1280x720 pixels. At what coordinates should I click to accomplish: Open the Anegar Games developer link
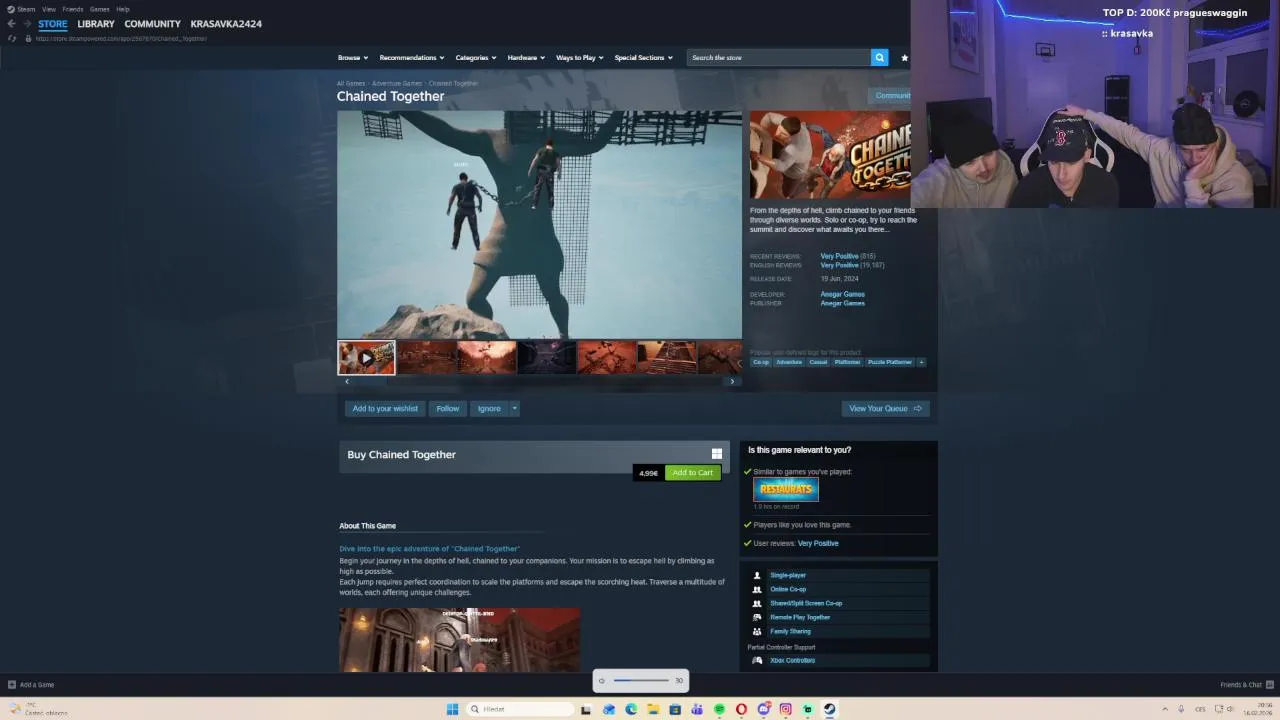click(x=843, y=294)
